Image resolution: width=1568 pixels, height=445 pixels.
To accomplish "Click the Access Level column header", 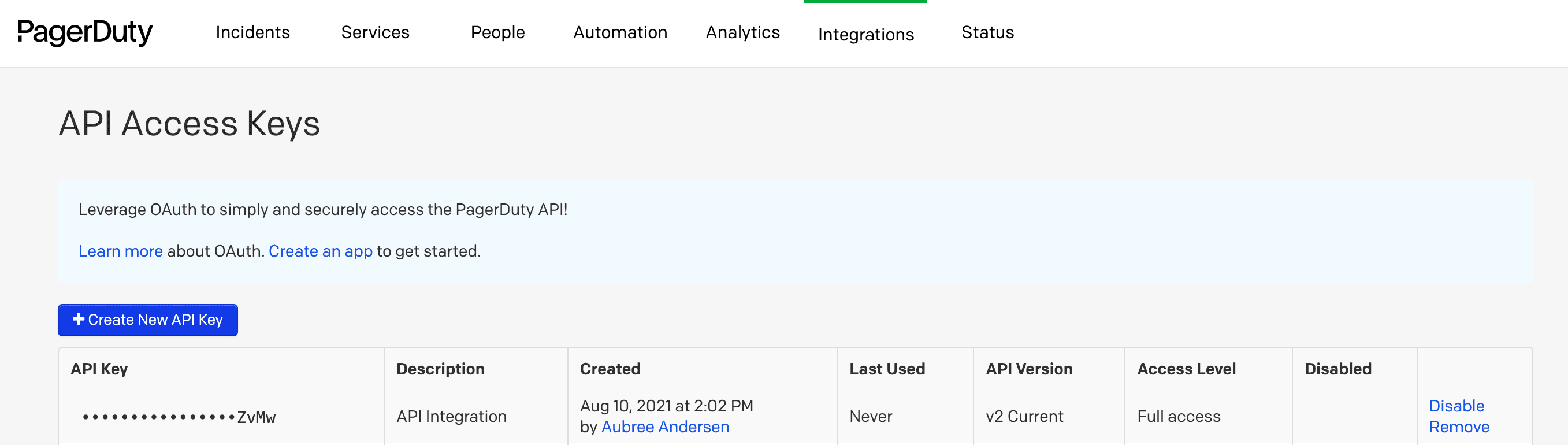I will coord(1186,369).
